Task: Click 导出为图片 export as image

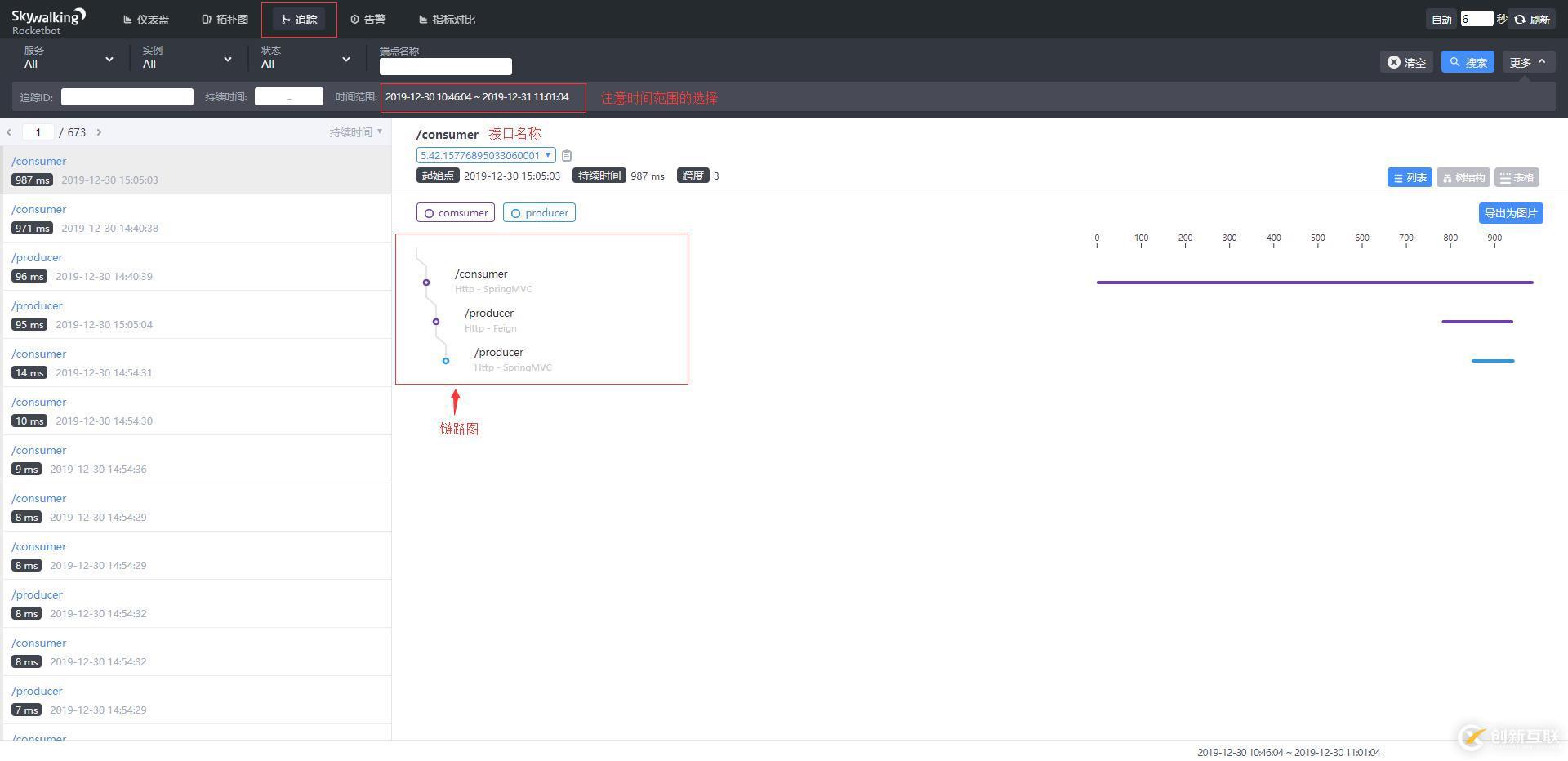Action: coord(1511,213)
